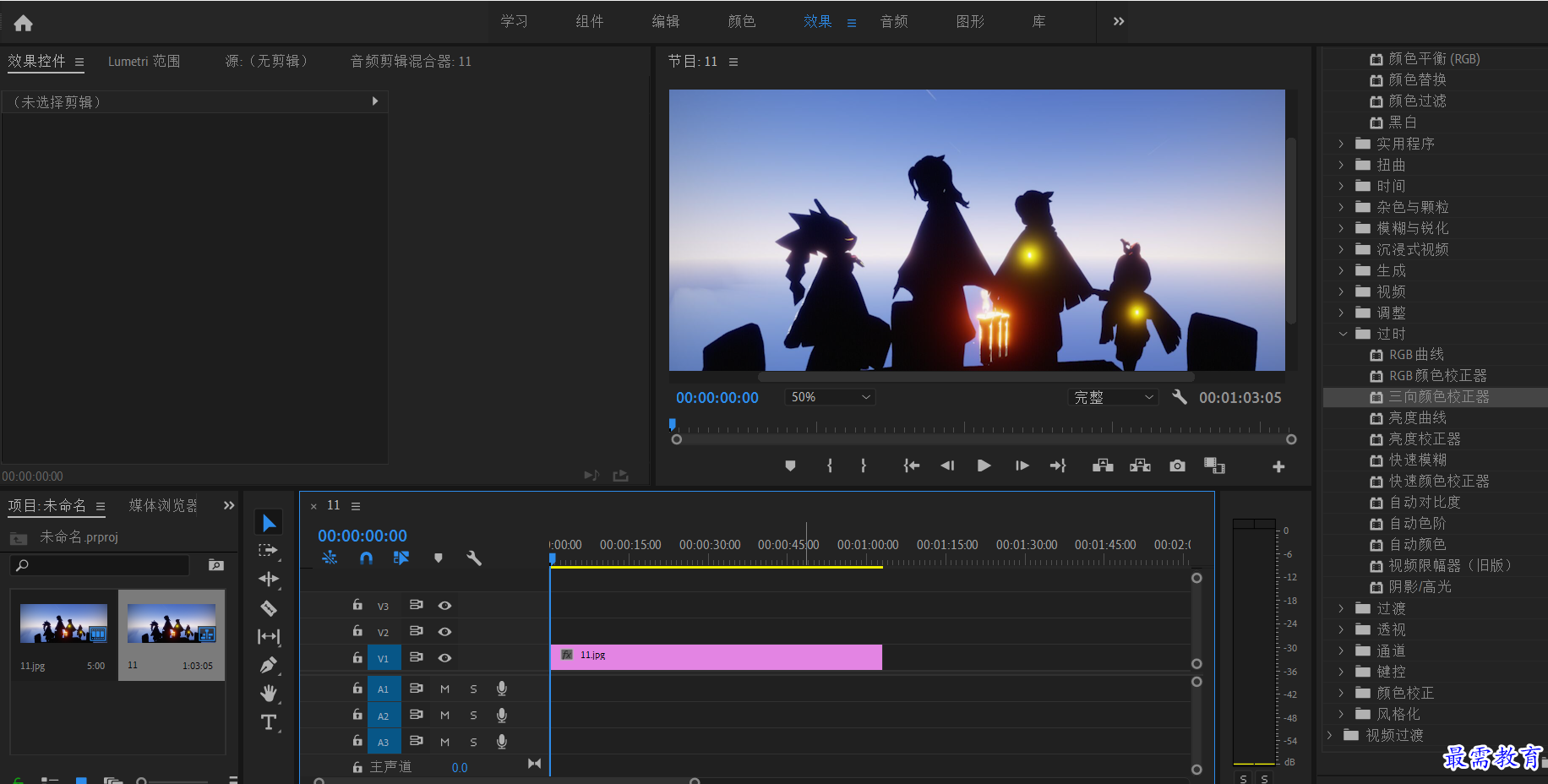Viewport: 1548px width, 784px height.
Task: Step forward one frame
Action: [x=1022, y=465]
